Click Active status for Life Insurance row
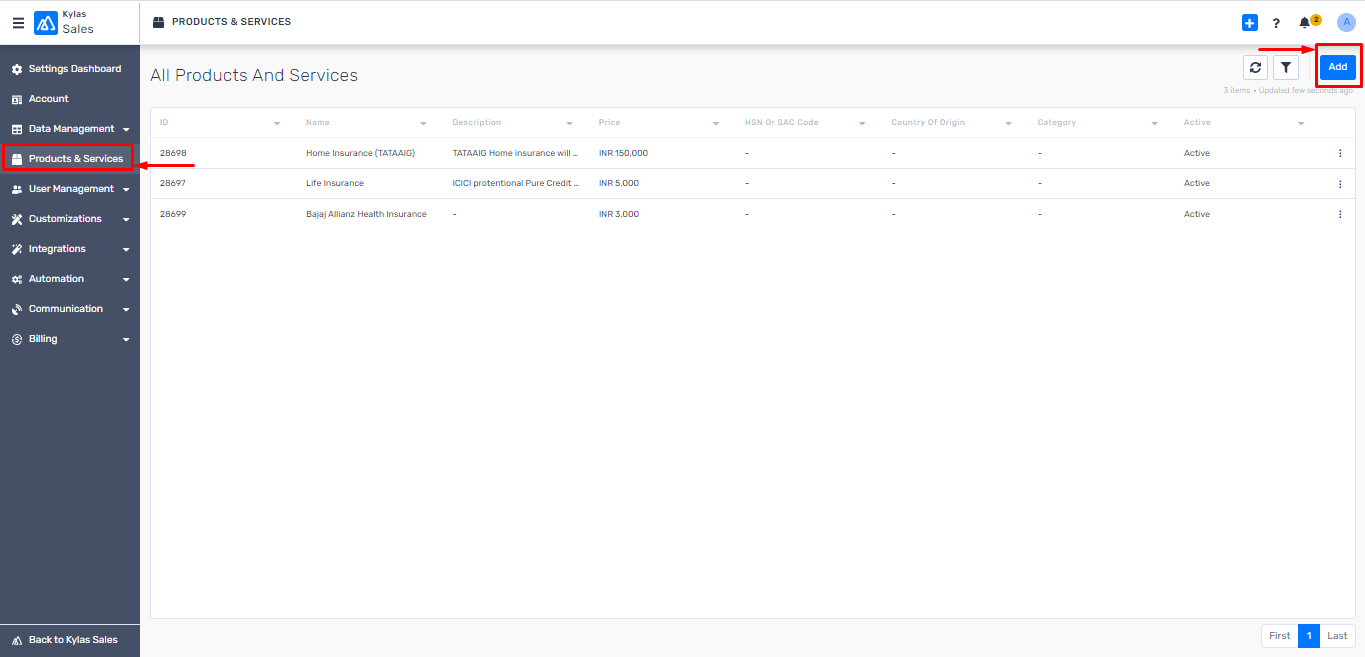1365x657 pixels. click(x=1197, y=184)
